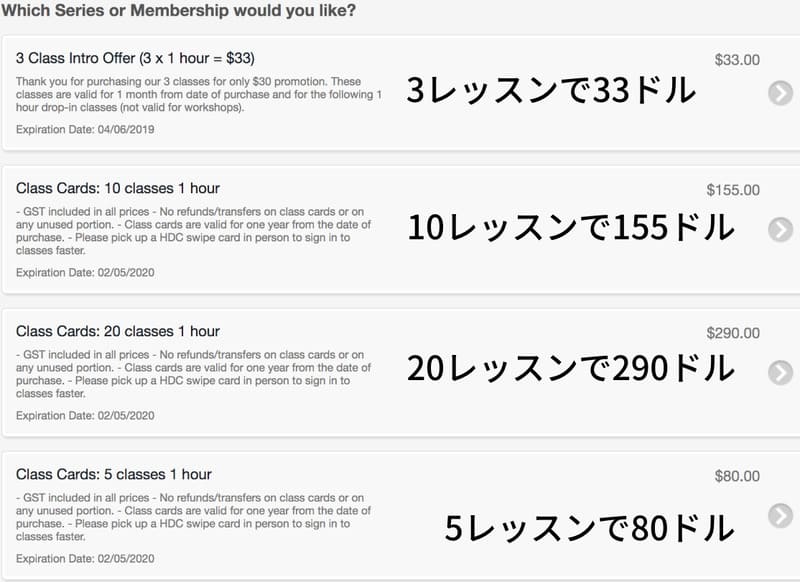Viewport: 800px width, 582px height.
Task: Click the $155.00 price
Action: click(733, 190)
